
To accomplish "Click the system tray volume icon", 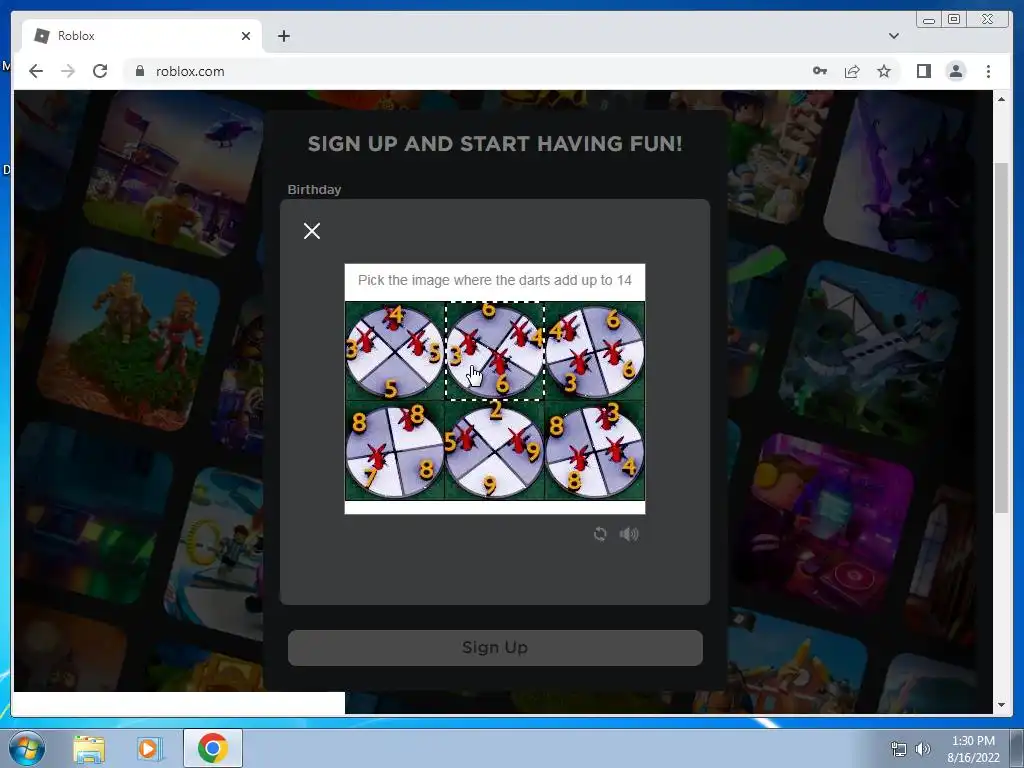I will (x=923, y=749).
